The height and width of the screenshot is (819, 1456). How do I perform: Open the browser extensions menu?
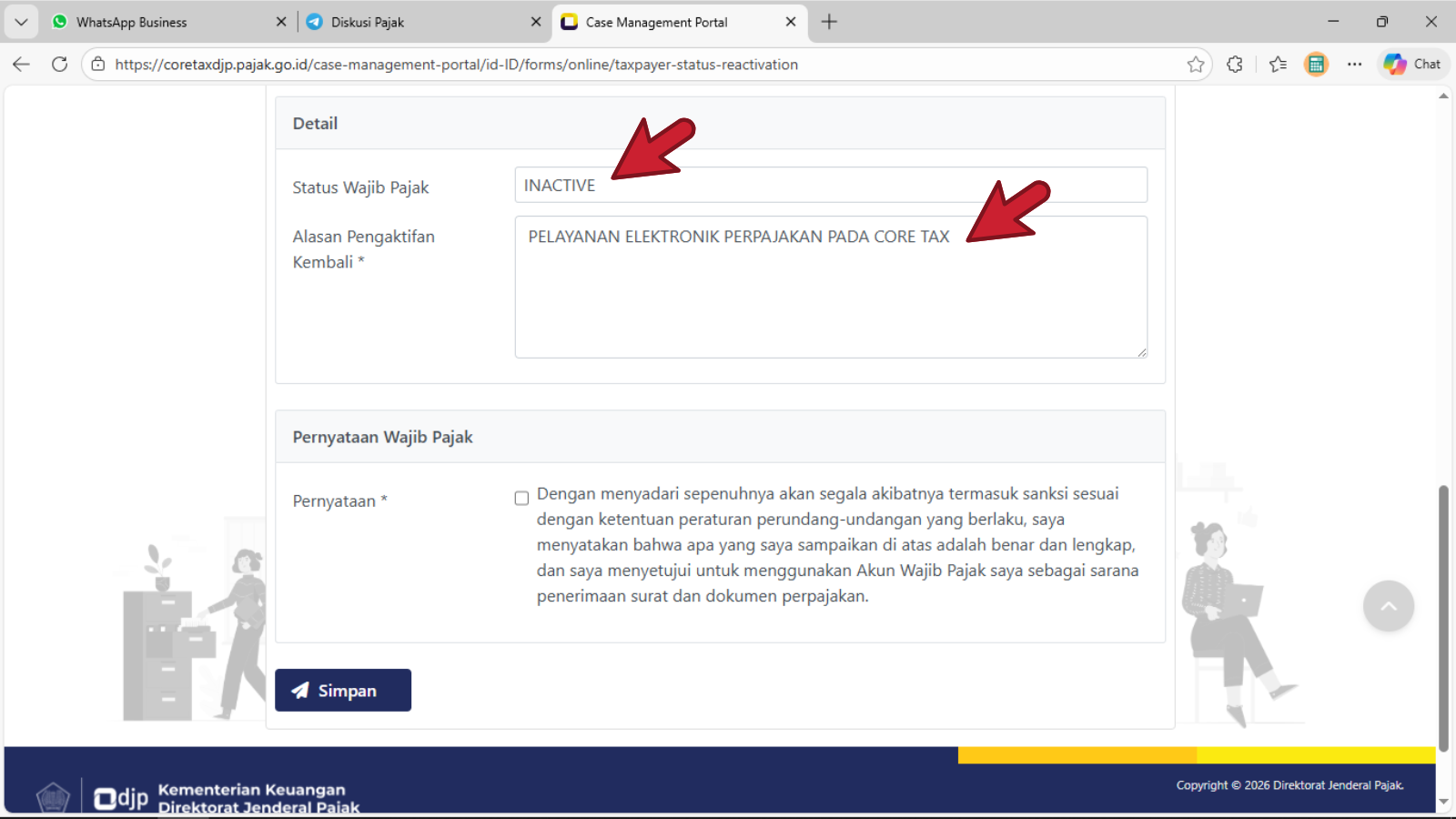tap(1235, 65)
